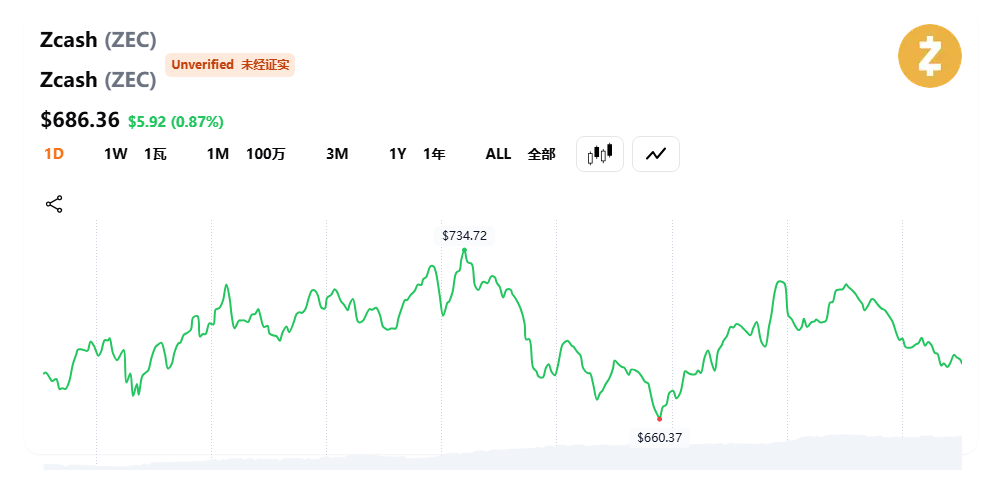
Task: Click the green peak point on chart
Action: (464, 250)
